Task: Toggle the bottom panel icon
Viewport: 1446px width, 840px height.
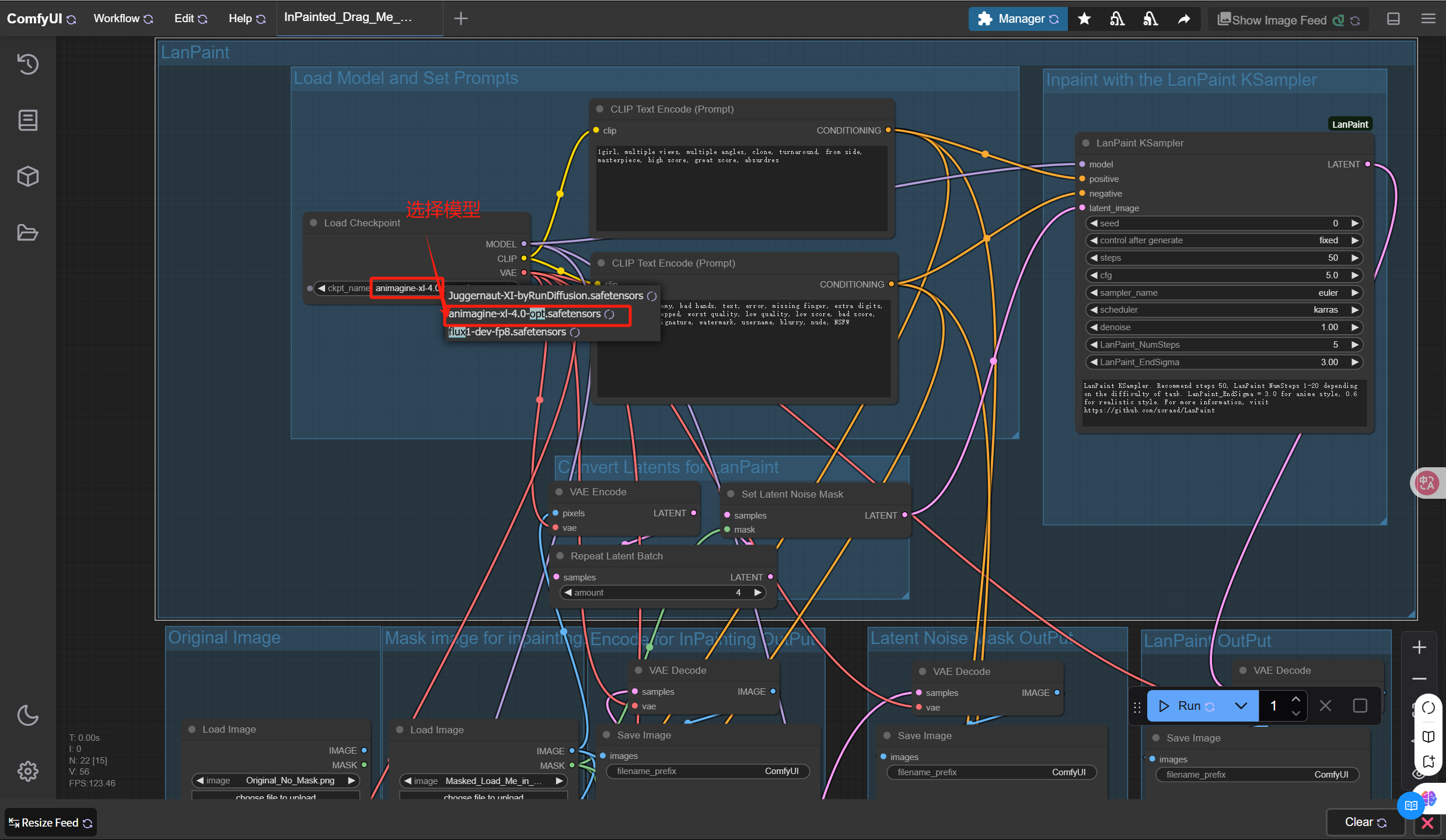Action: pos(1393,19)
